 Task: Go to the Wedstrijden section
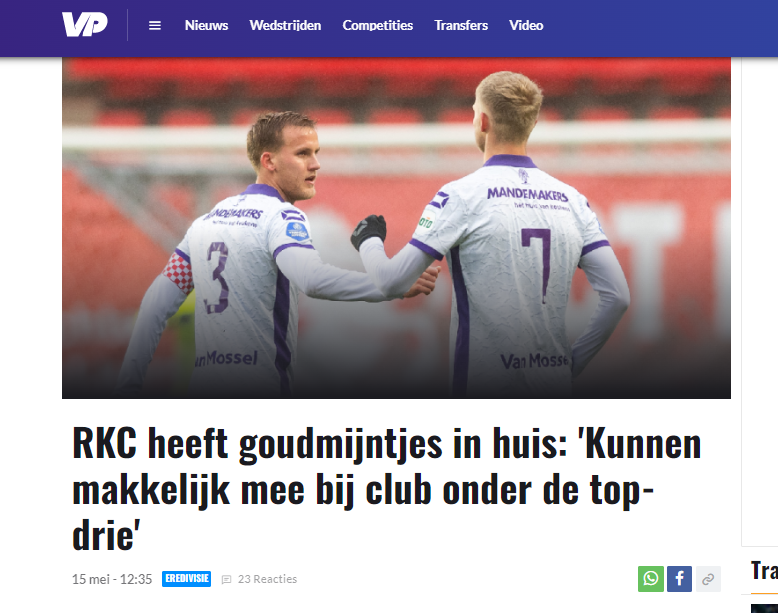coord(285,25)
